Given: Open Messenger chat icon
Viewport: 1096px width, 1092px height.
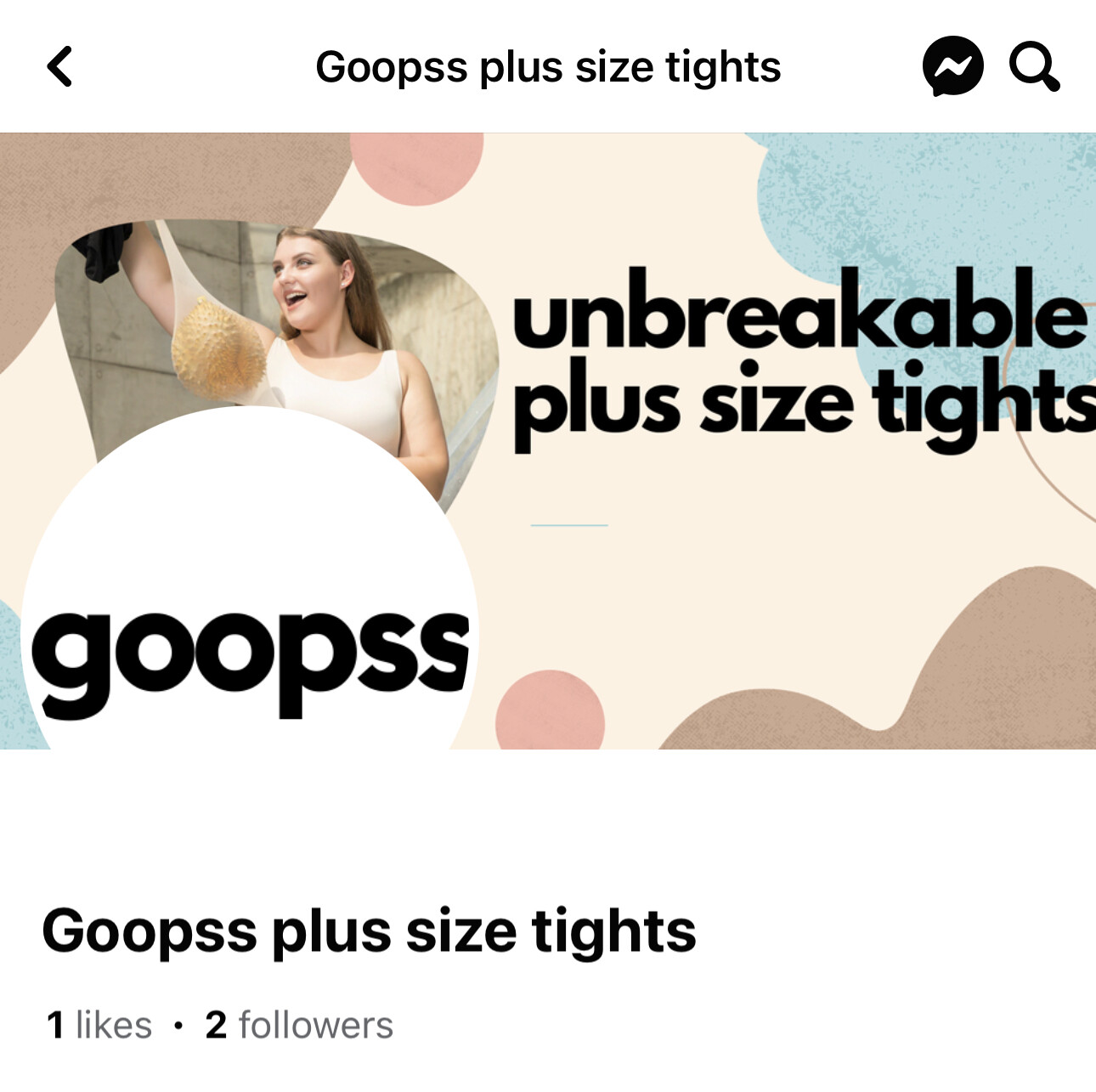Looking at the screenshot, I should 952,66.
